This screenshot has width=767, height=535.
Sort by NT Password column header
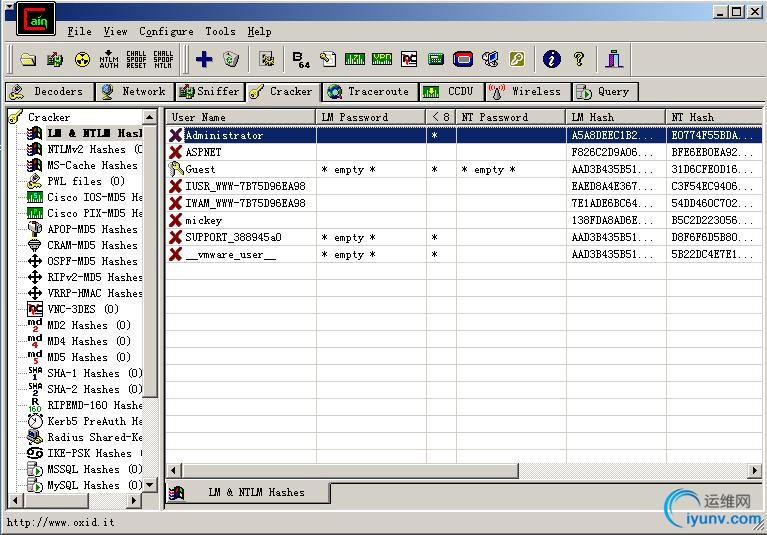pyautogui.click(x=511, y=117)
